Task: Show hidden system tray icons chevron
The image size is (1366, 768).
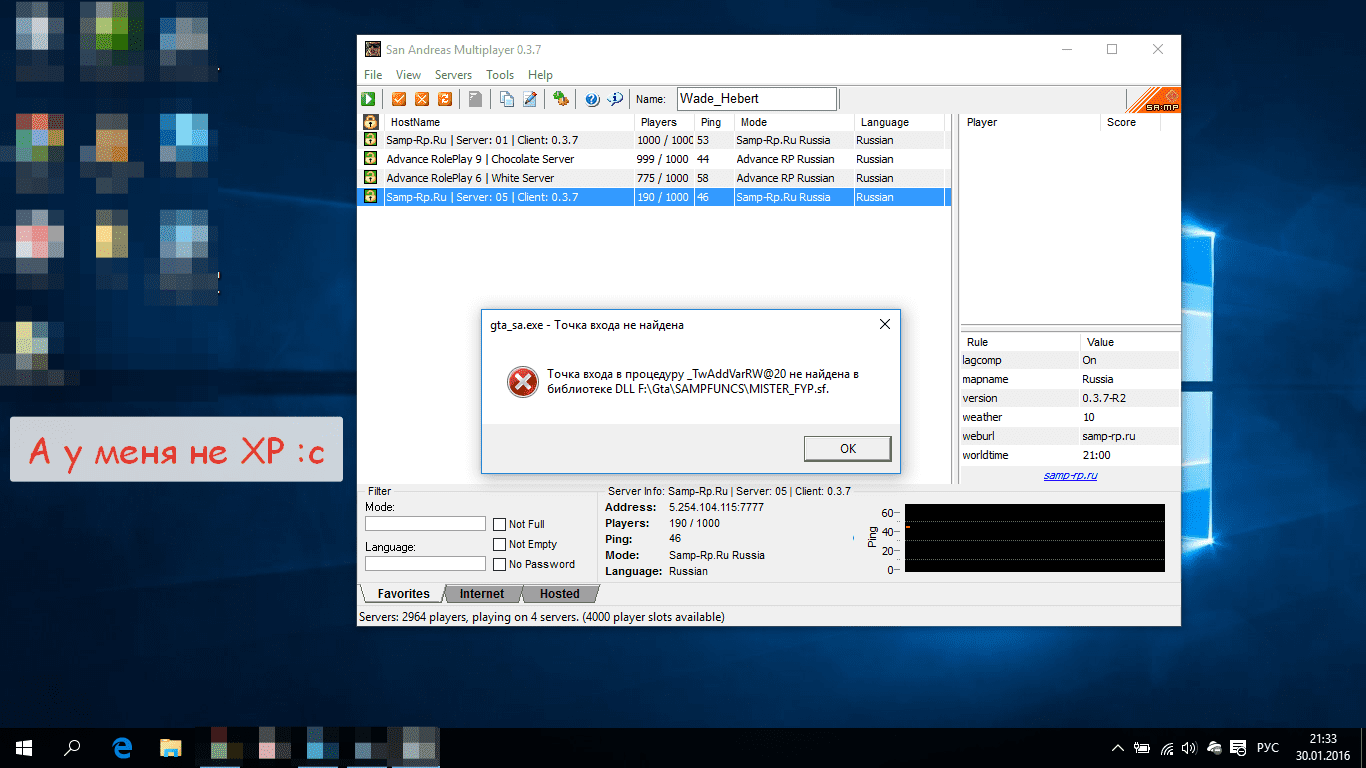Action: pos(1118,748)
